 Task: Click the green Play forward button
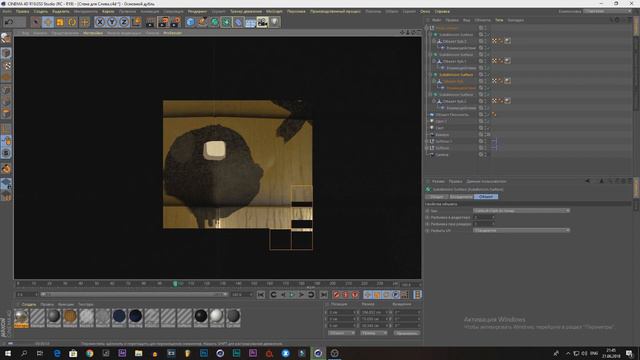coord(292,295)
